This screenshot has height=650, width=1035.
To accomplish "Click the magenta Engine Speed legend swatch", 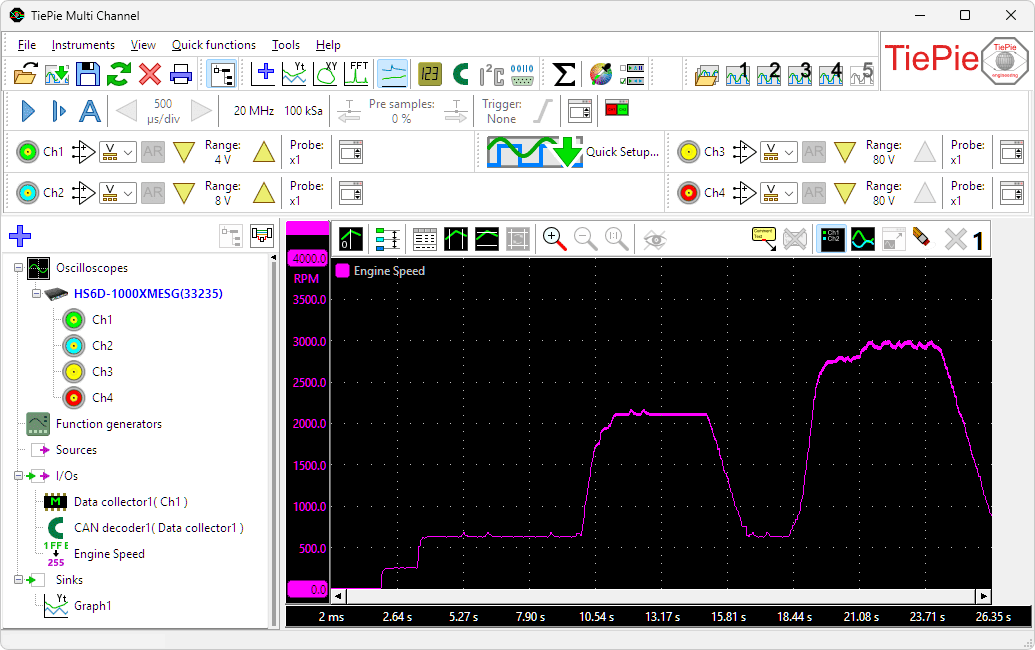I will 342,271.
